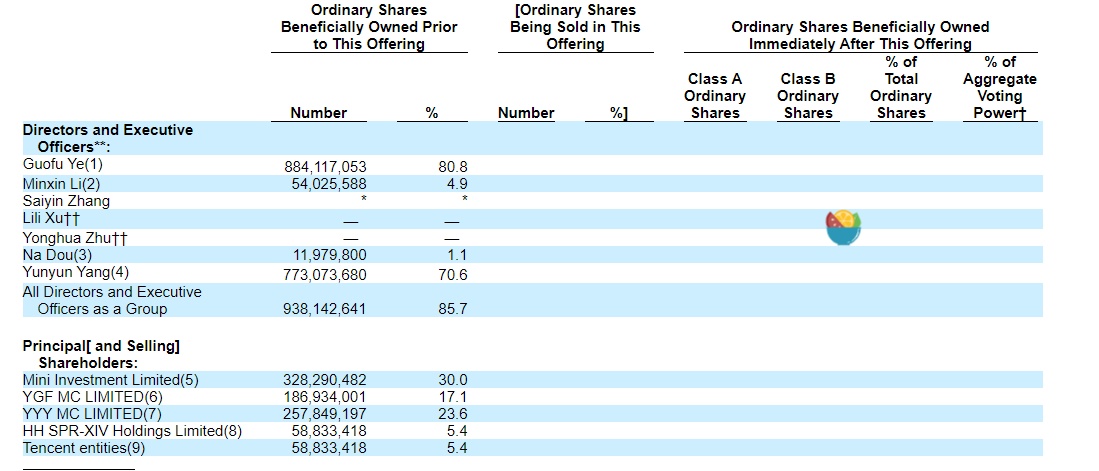
Task: Select Mini Investment Limited(5) row
Action: click(111, 380)
